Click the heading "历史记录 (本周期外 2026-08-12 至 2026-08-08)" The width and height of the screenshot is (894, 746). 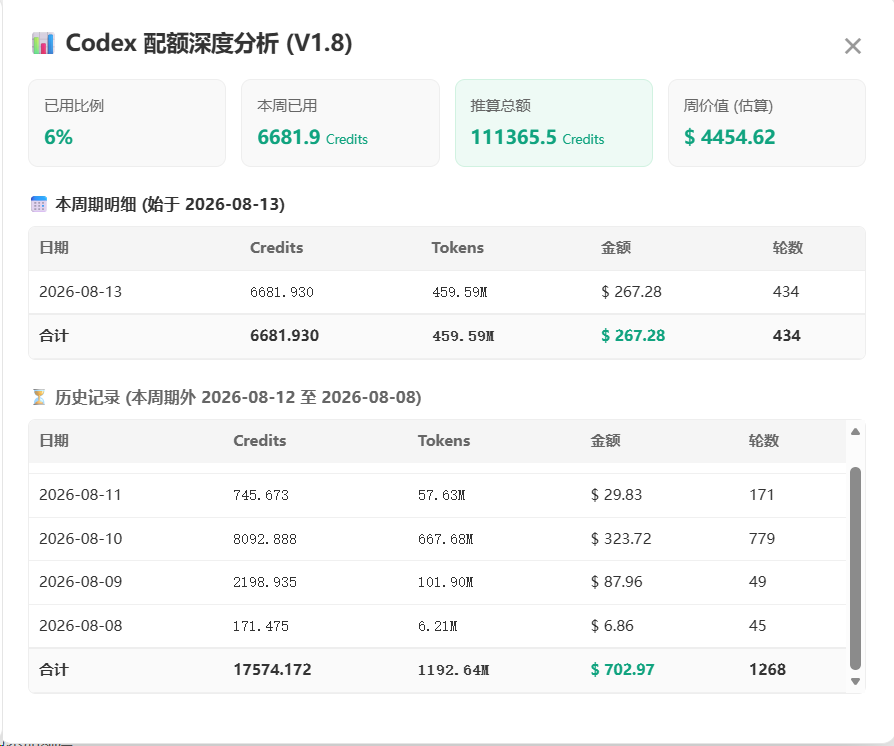pos(238,397)
